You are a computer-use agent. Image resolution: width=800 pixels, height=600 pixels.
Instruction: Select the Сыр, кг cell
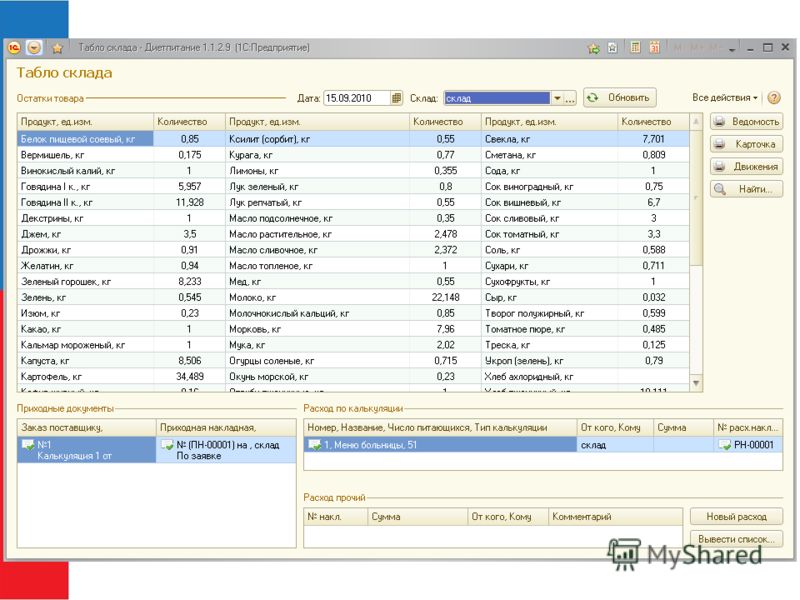[549, 297]
